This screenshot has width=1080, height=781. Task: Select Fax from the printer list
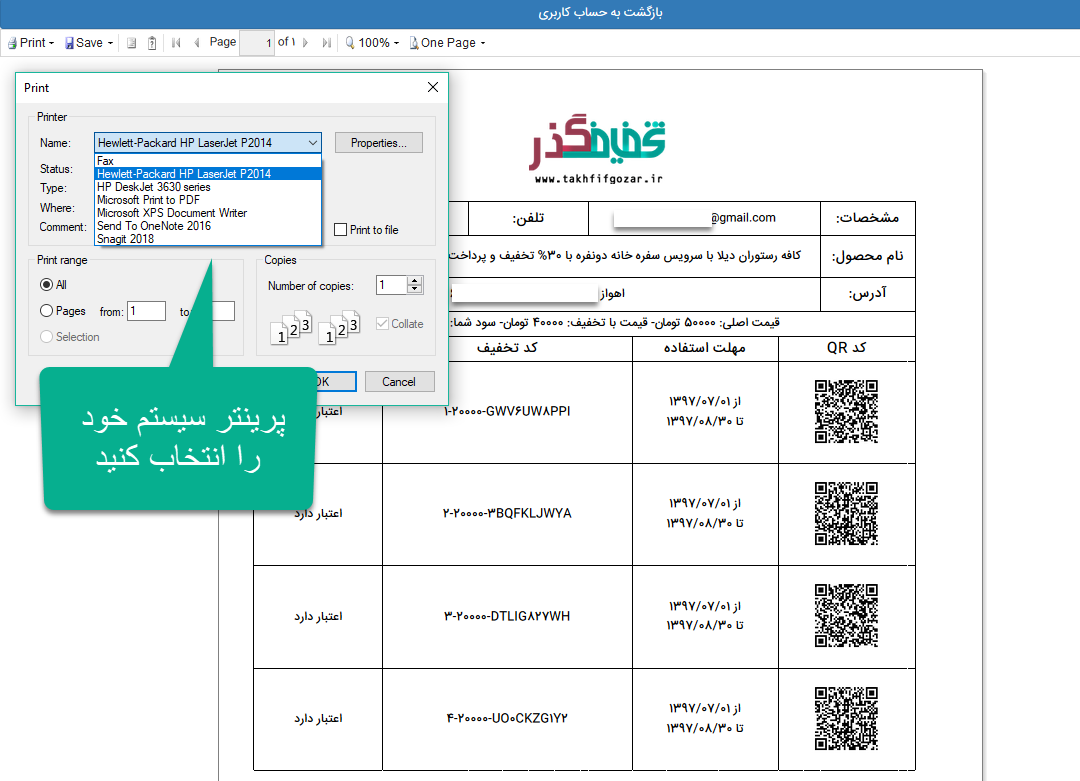208,160
